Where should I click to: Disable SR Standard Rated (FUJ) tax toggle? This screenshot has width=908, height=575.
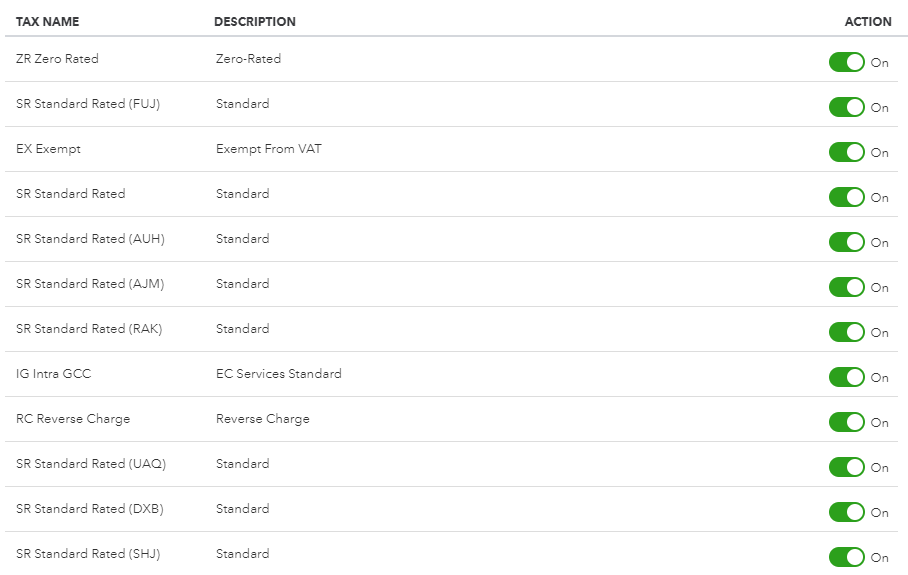point(846,107)
